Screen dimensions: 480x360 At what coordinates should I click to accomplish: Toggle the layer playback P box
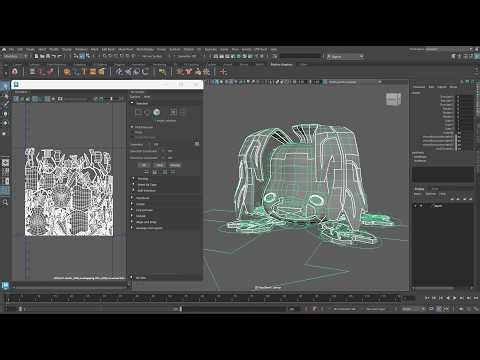[421, 206]
